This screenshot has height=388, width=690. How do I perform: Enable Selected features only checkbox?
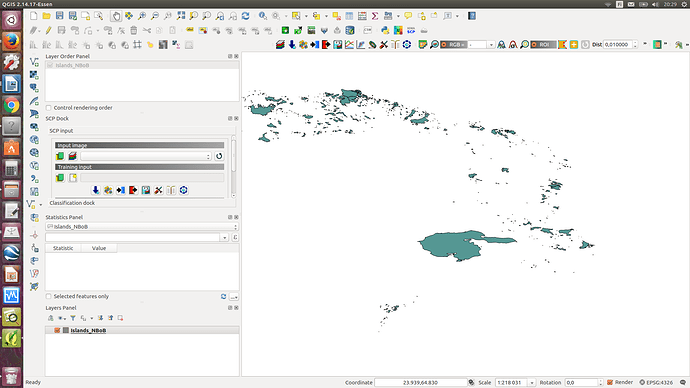49,296
